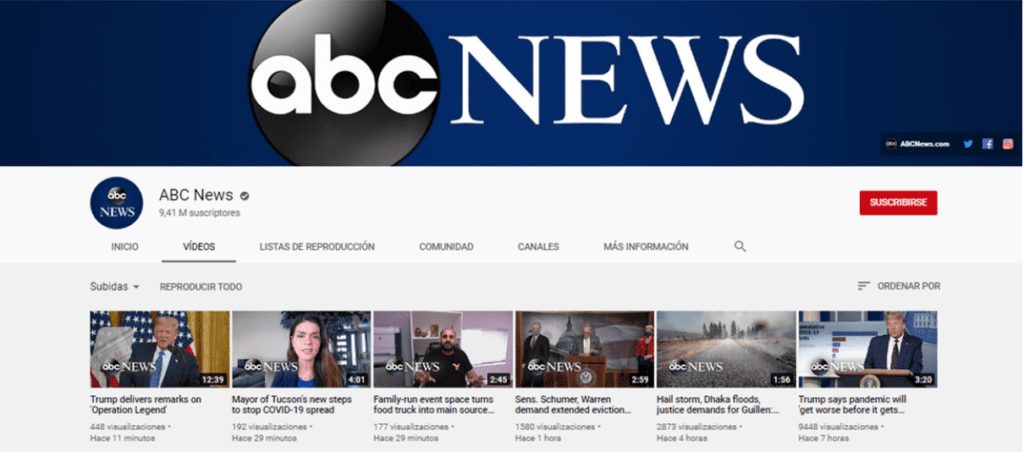Click the ABC News channel name

196,195
